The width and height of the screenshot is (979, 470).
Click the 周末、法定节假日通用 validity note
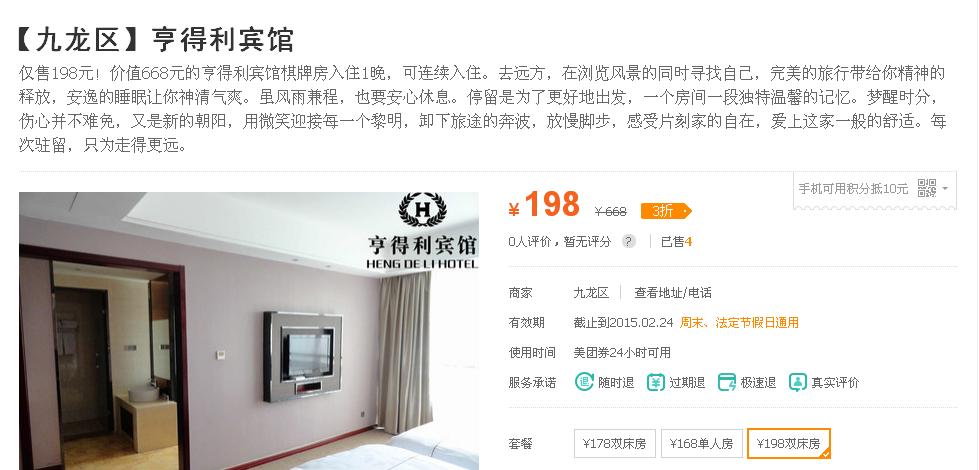739,323
